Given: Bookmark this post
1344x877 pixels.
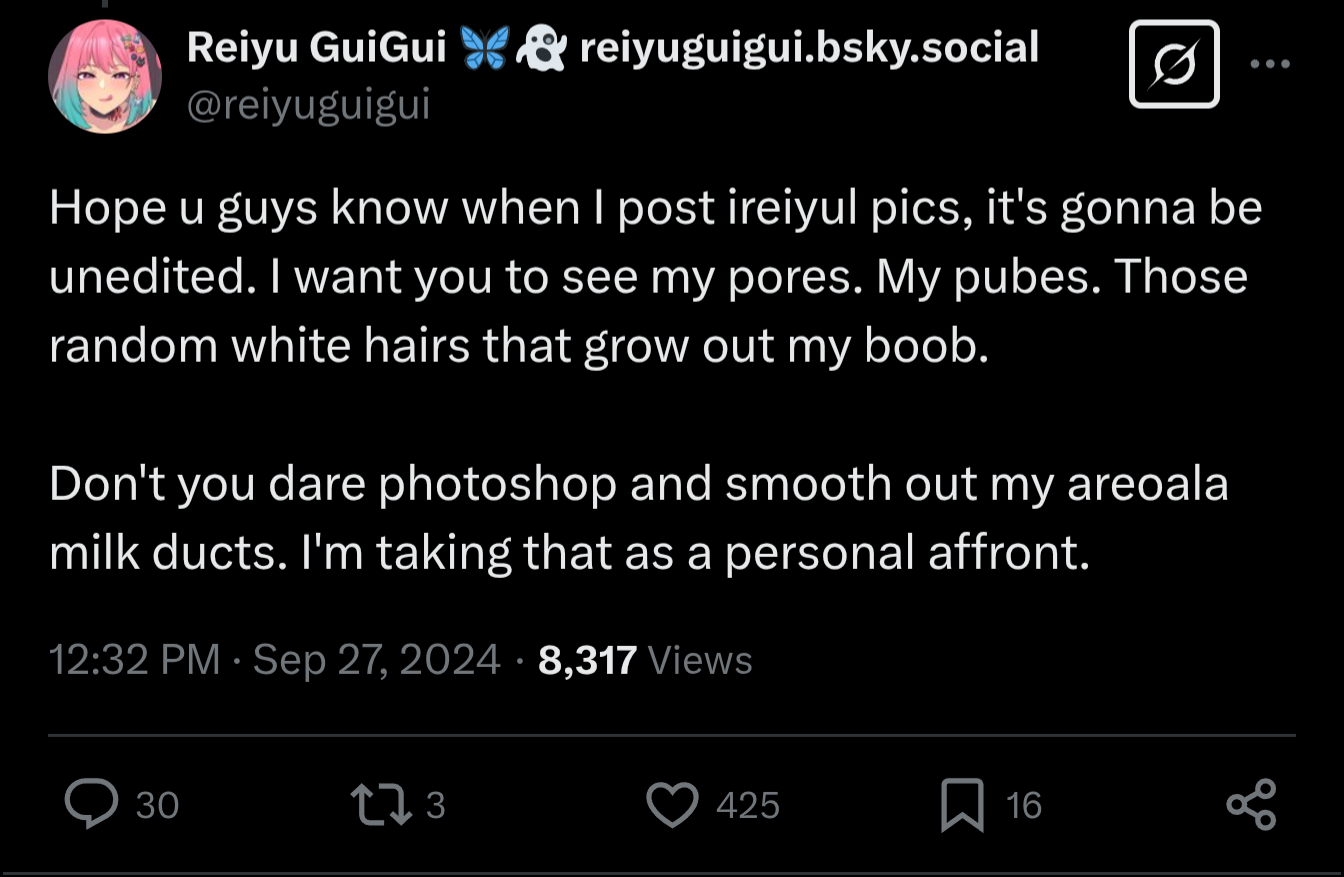Looking at the screenshot, I should click(x=961, y=805).
